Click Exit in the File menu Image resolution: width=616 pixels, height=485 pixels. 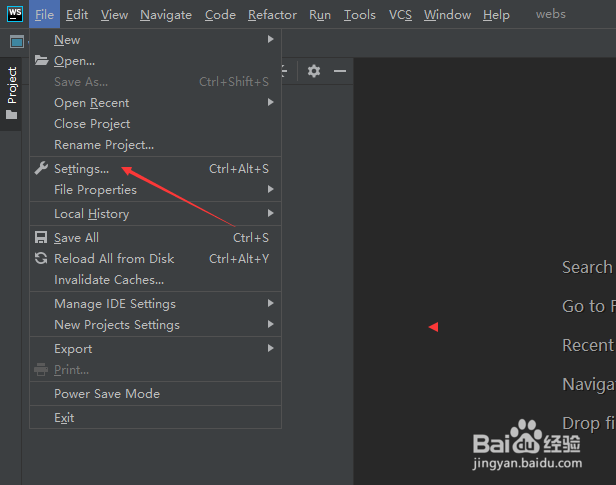(156, 417)
